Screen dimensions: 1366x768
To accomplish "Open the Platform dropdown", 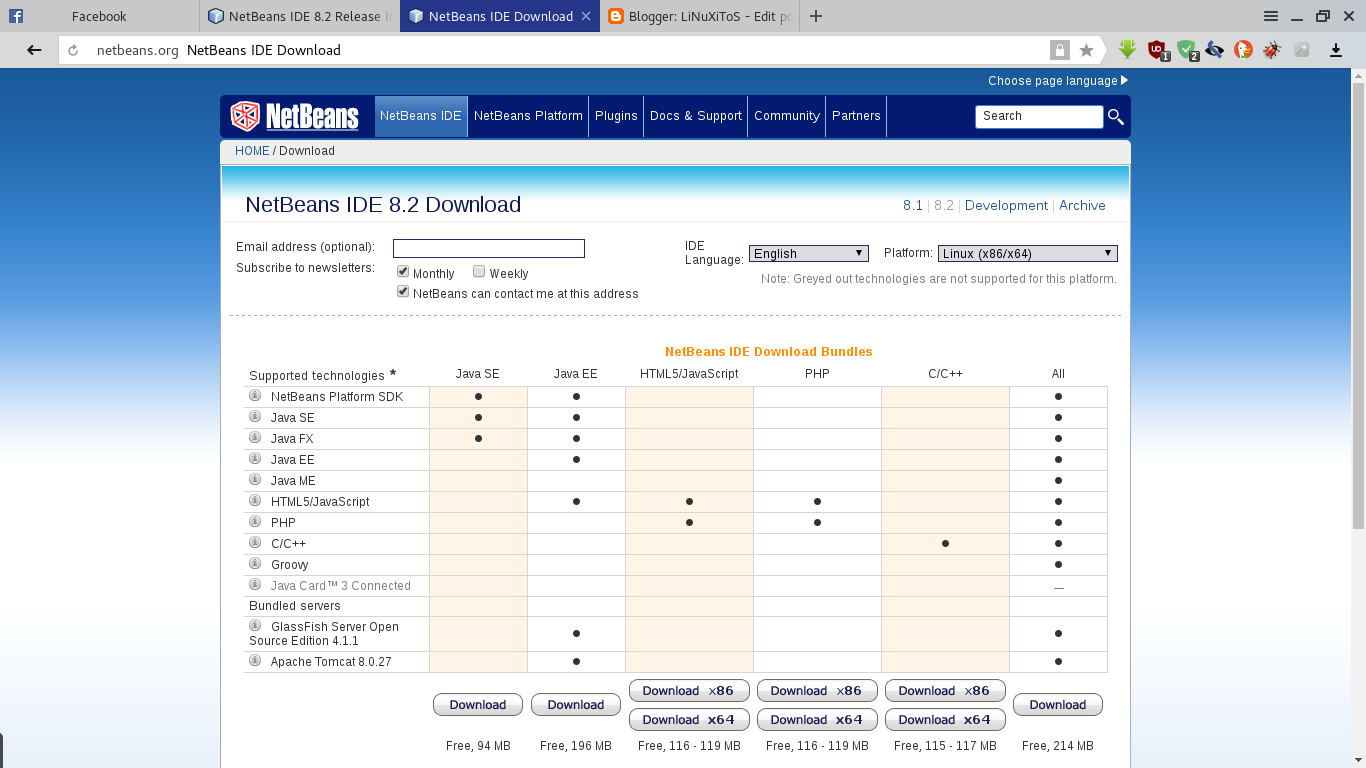I will tap(1027, 253).
